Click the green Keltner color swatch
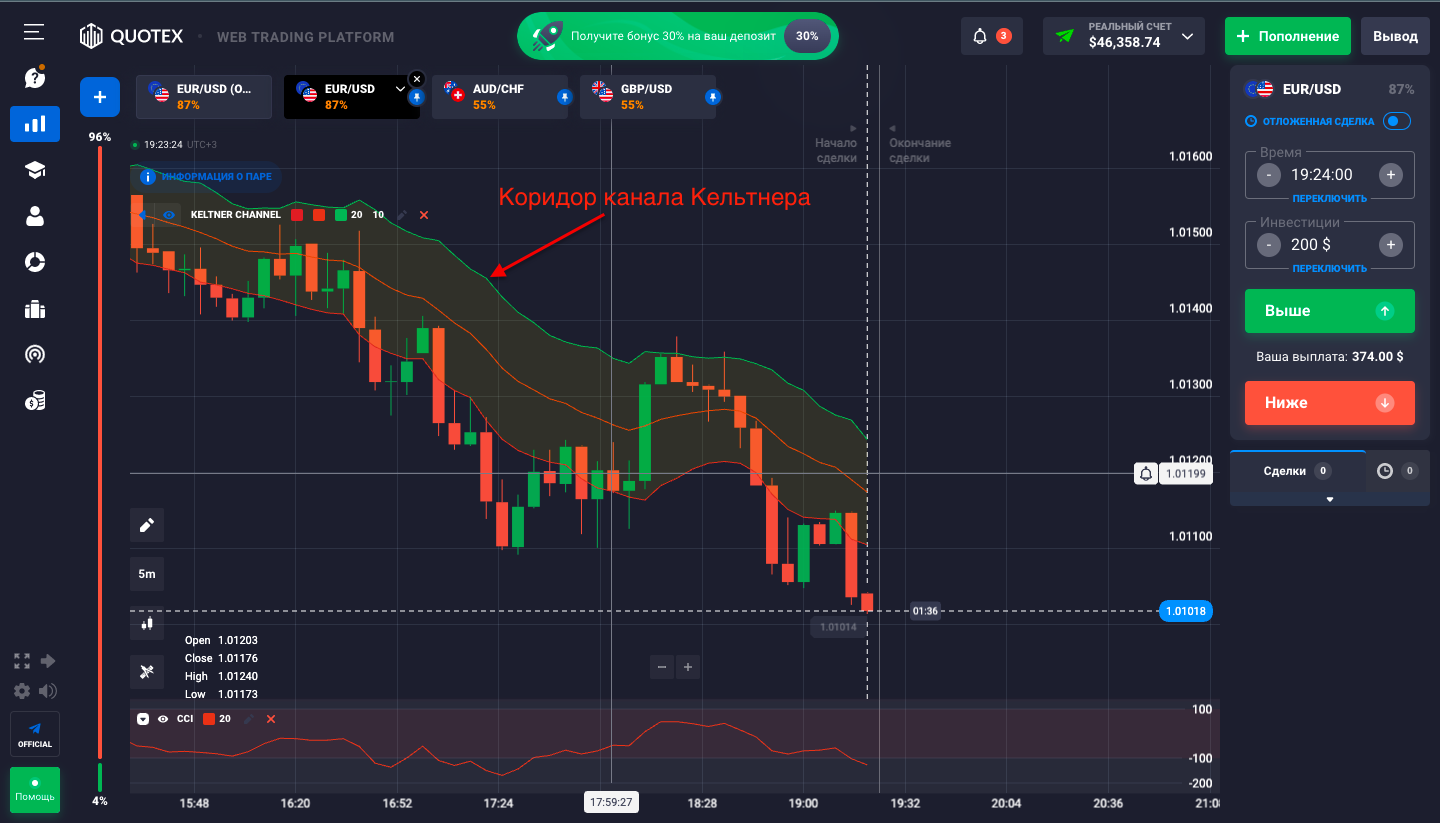Viewport: 1440px width, 823px height. click(341, 215)
